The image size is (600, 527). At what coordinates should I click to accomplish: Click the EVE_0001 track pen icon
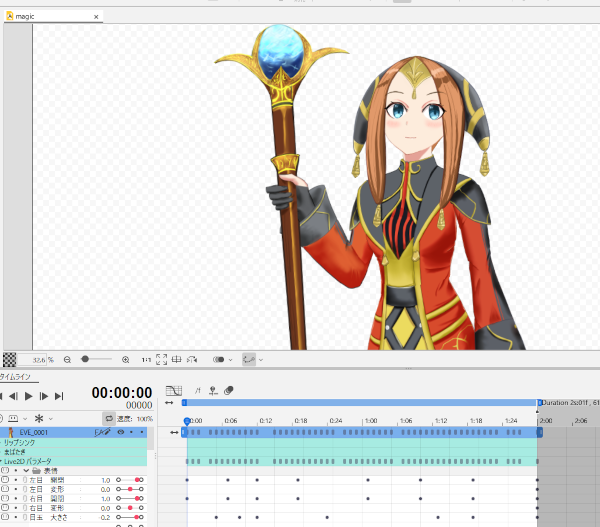pos(103,432)
